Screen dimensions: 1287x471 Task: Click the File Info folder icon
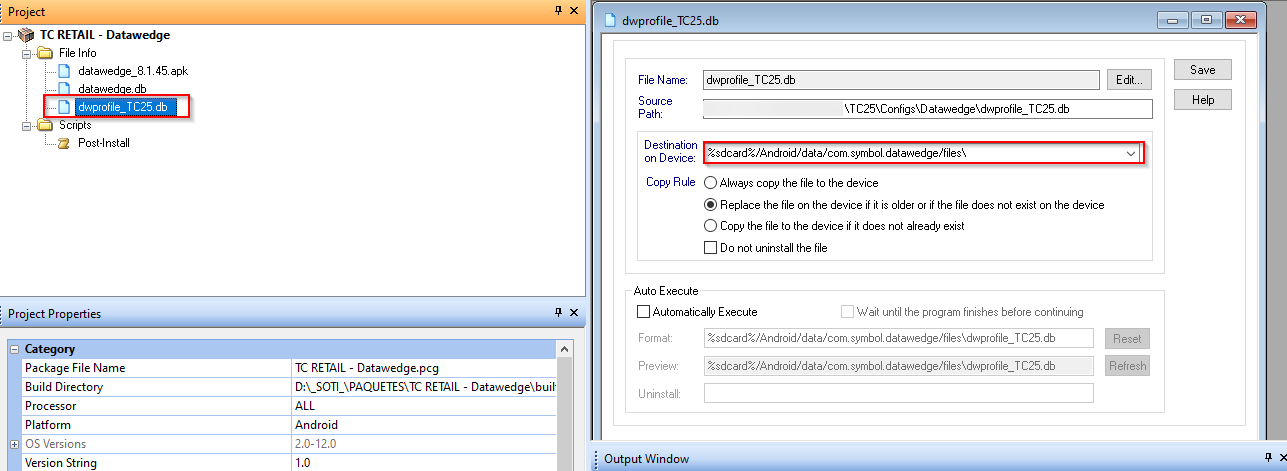point(45,53)
